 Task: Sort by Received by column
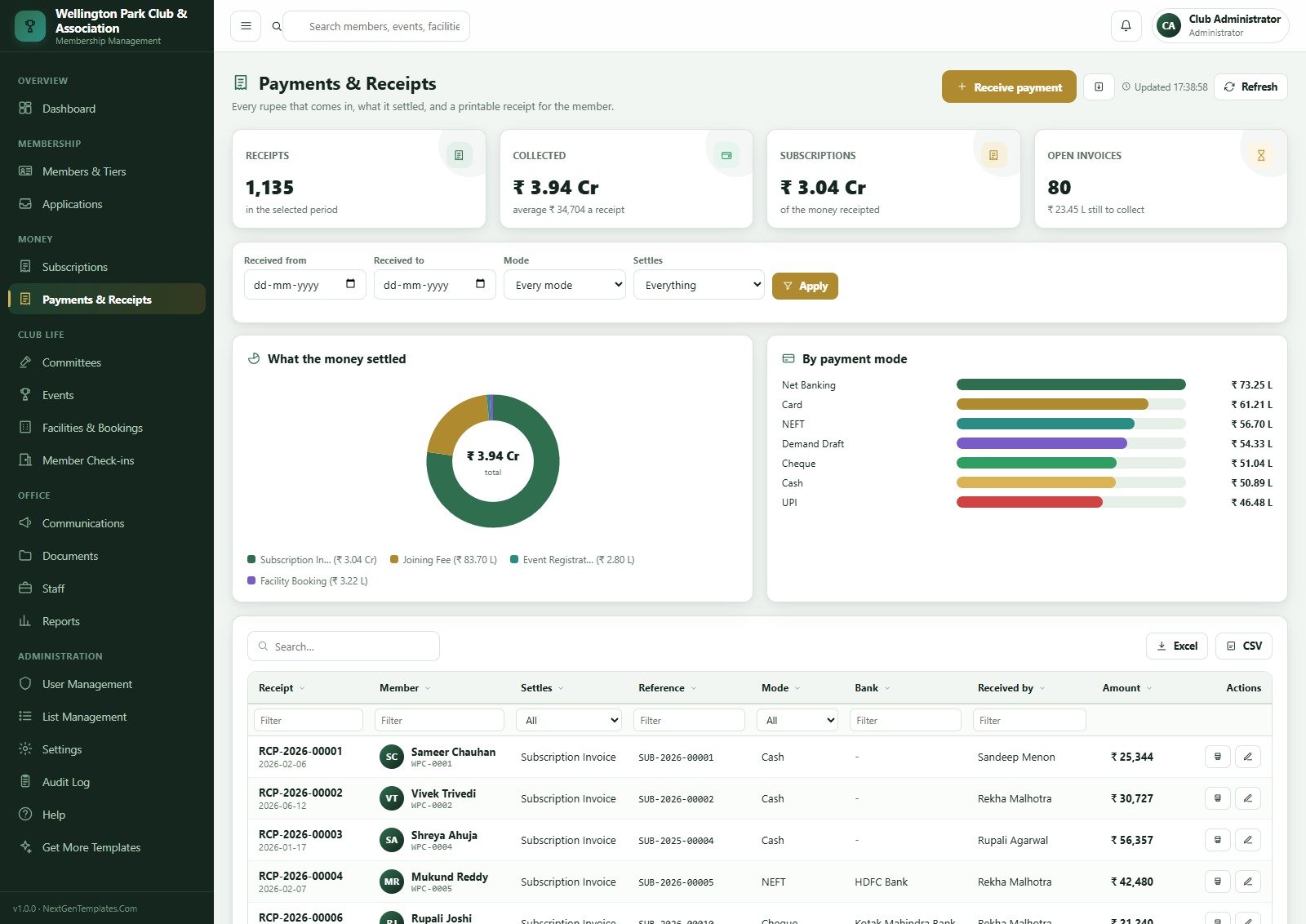pos(1011,688)
